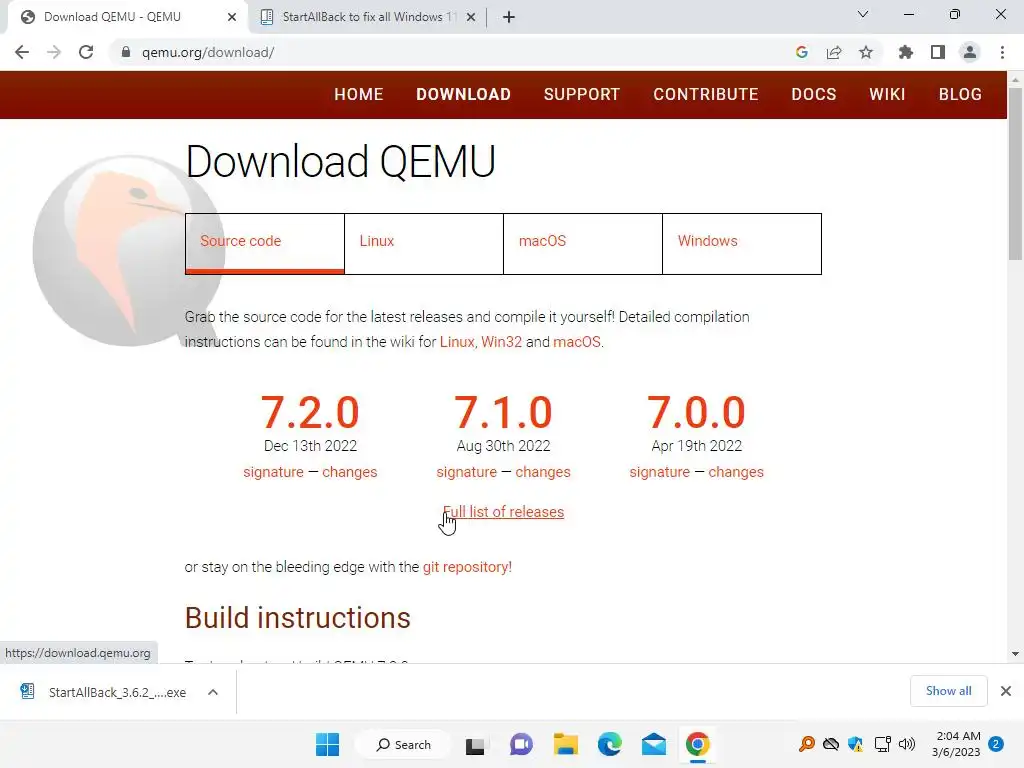Open the Linux wiki compilation link
The image size is (1024, 768).
[456, 342]
